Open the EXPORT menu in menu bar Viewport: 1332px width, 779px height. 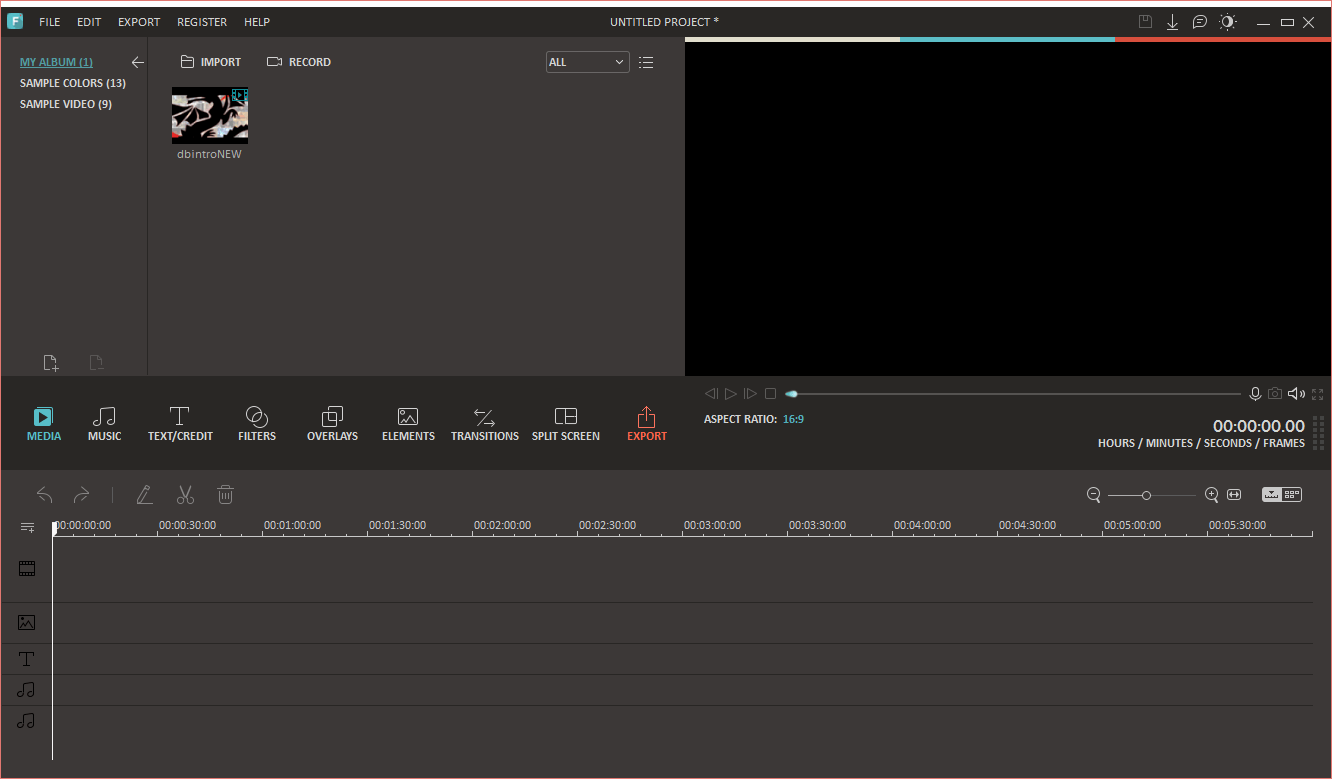coord(139,22)
